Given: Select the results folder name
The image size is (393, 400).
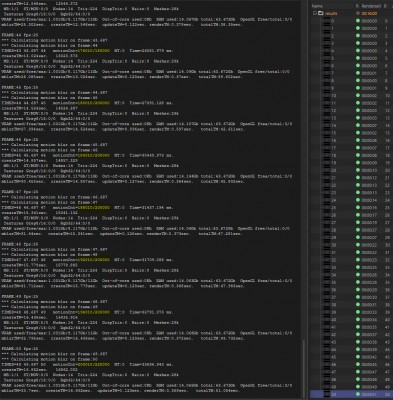Looking at the screenshot, I should point(331,13).
